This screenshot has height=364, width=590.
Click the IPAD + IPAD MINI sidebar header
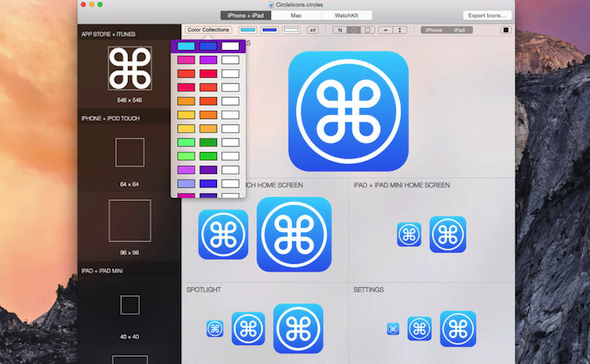pos(102,271)
